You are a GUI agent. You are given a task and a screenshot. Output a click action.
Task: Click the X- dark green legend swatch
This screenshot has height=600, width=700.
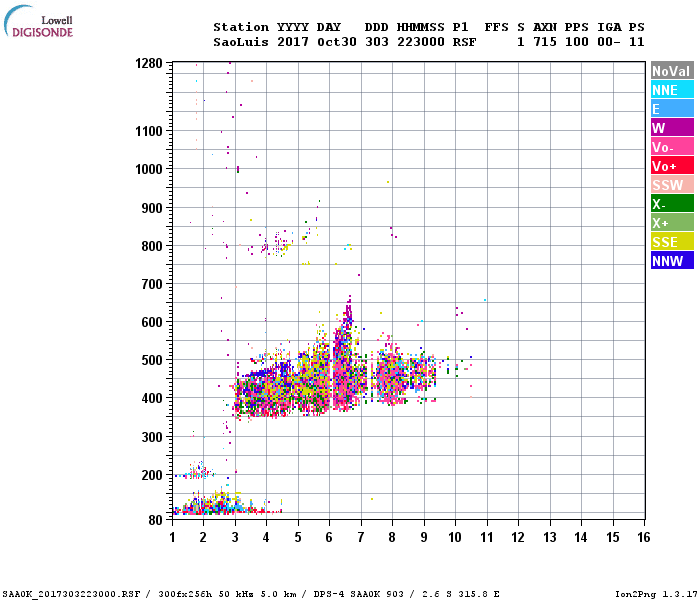pos(672,204)
